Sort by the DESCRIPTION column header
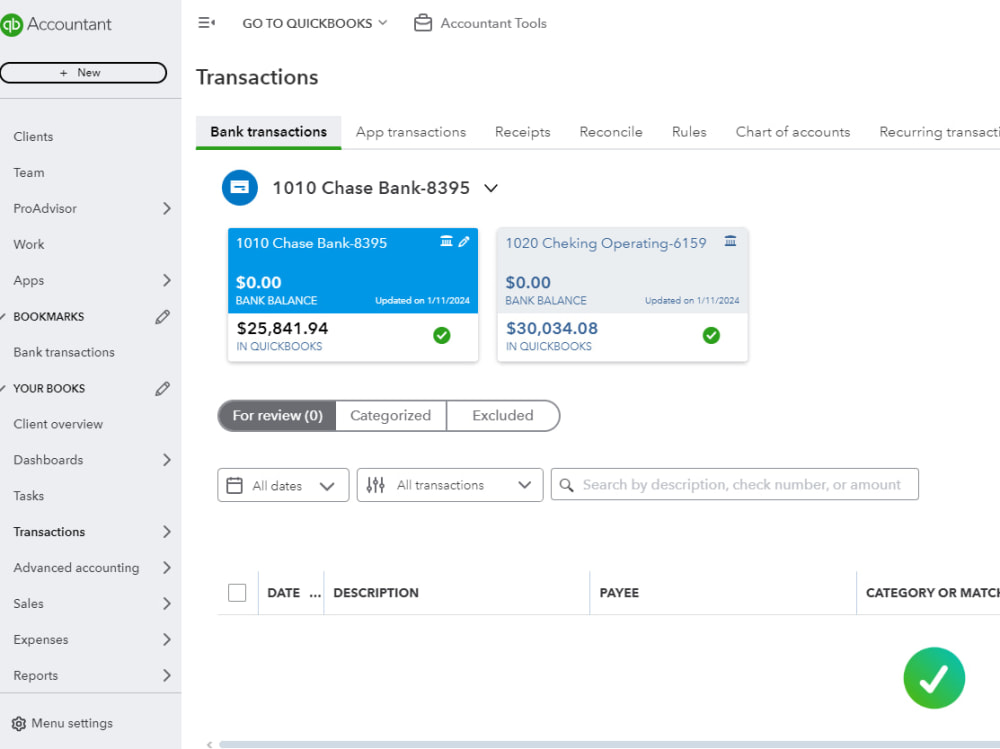 click(x=376, y=593)
